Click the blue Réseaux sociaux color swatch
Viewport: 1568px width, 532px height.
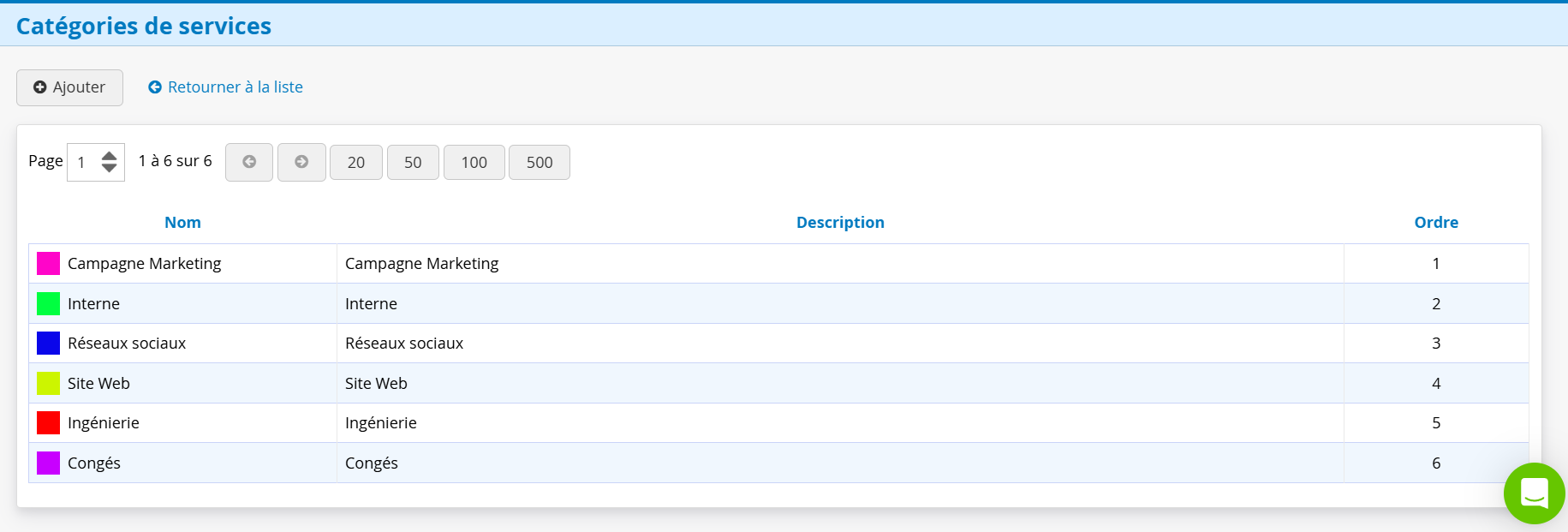click(x=48, y=343)
